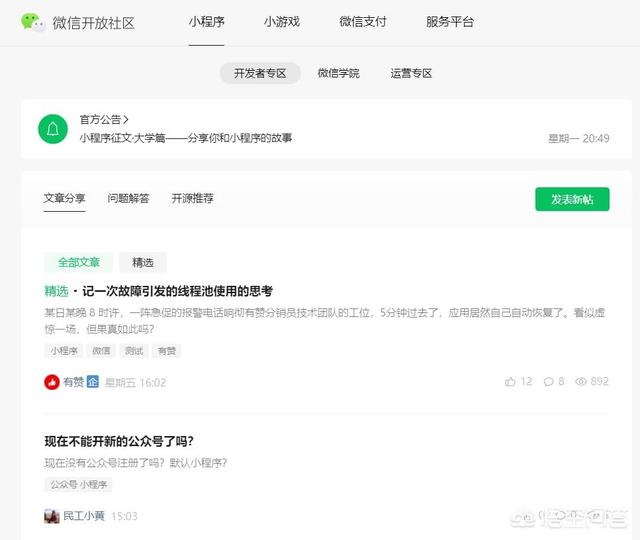Click the WeChat logo icon
640x540 pixels.
pyautogui.click(x=33, y=22)
